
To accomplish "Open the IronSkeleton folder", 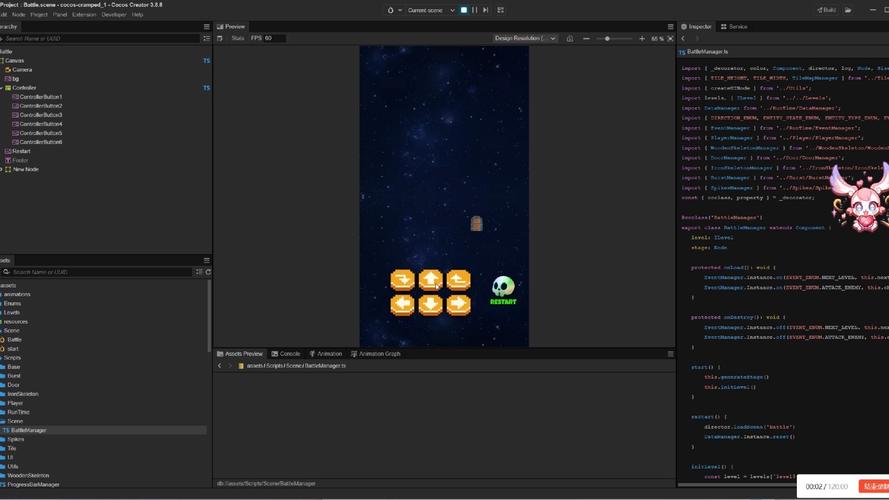I will coord(23,394).
